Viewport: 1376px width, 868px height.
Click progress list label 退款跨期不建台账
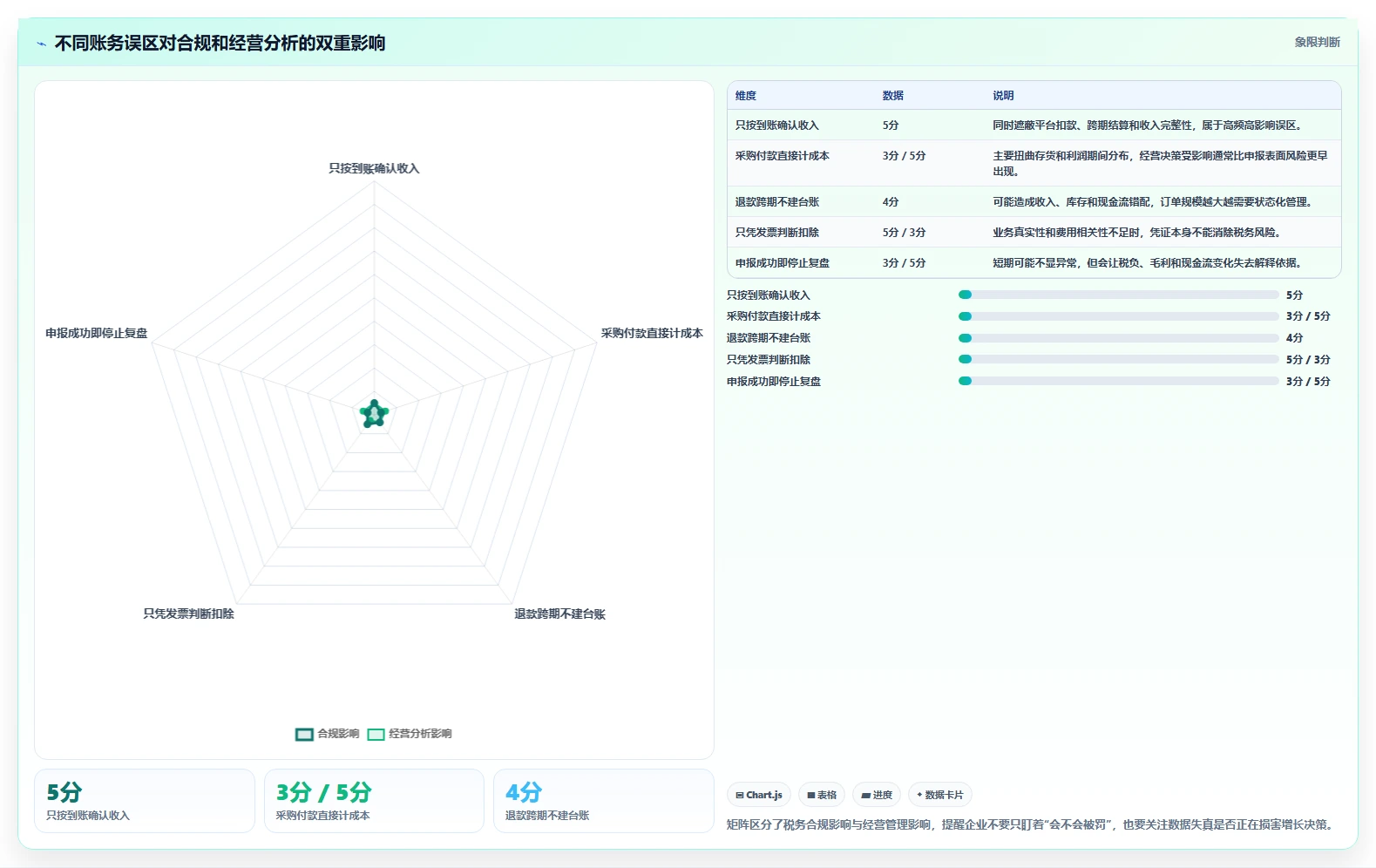click(769, 338)
